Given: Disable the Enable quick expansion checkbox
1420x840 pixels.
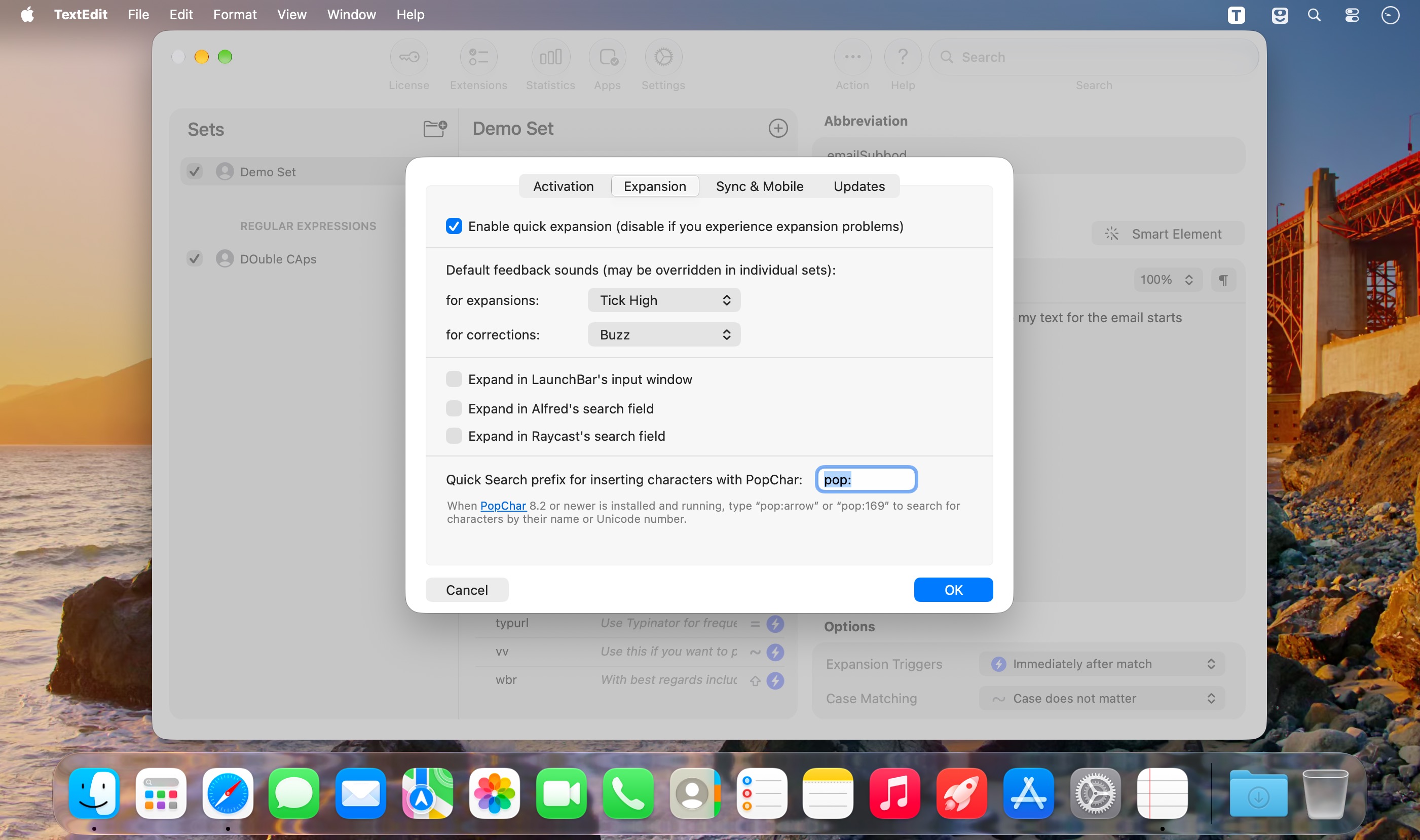Looking at the screenshot, I should pyautogui.click(x=454, y=226).
